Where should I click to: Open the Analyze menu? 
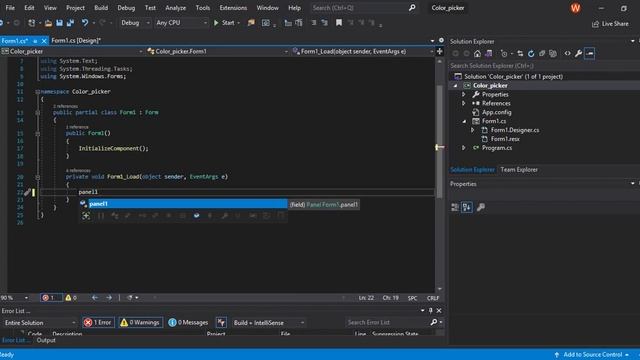pos(176,8)
